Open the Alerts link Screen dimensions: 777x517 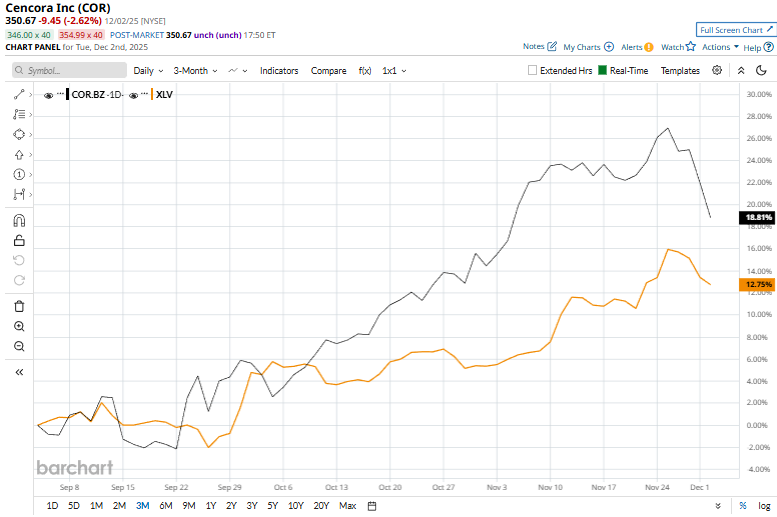tap(632, 47)
